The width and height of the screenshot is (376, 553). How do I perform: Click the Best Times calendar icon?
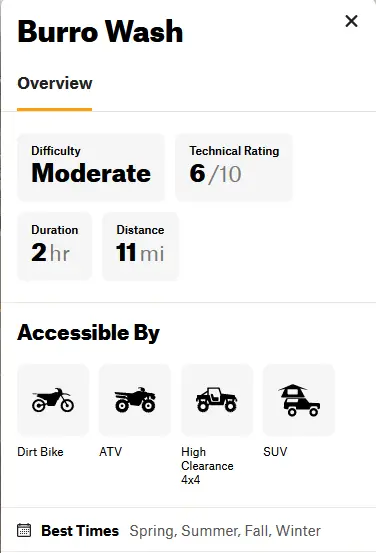coord(24,530)
